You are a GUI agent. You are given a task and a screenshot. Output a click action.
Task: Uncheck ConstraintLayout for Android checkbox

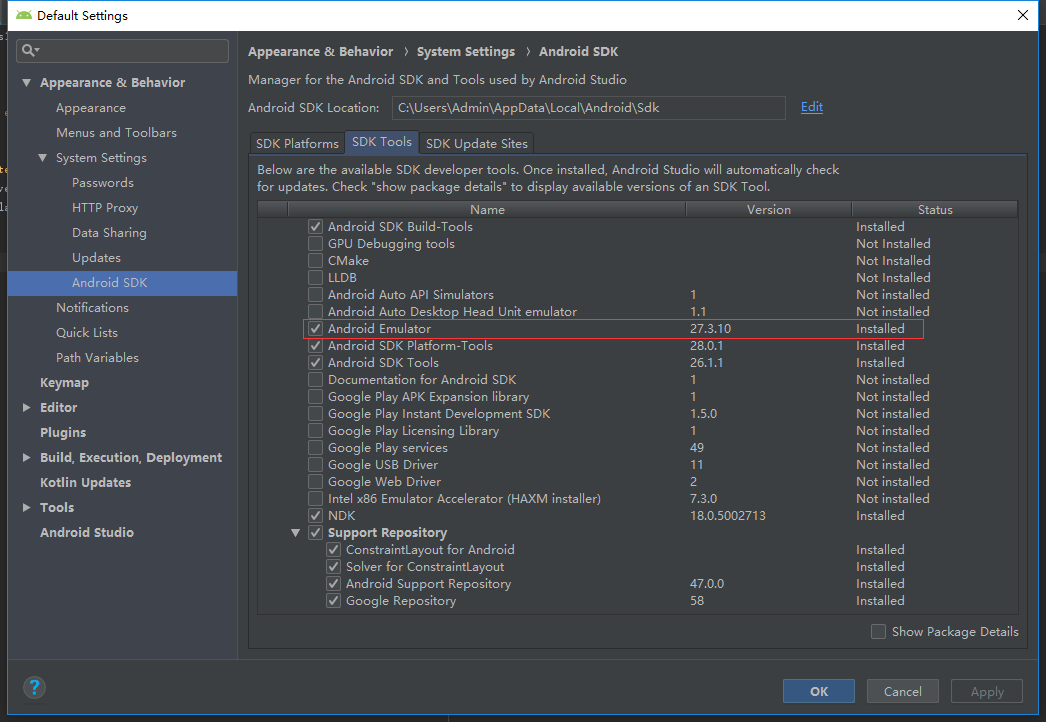(334, 550)
